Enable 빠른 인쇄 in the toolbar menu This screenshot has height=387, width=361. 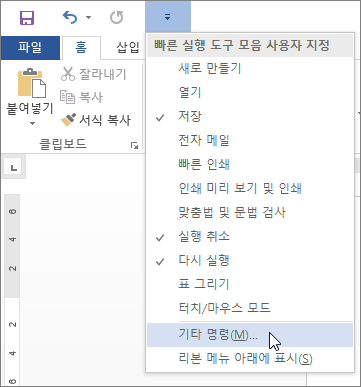click(250, 164)
